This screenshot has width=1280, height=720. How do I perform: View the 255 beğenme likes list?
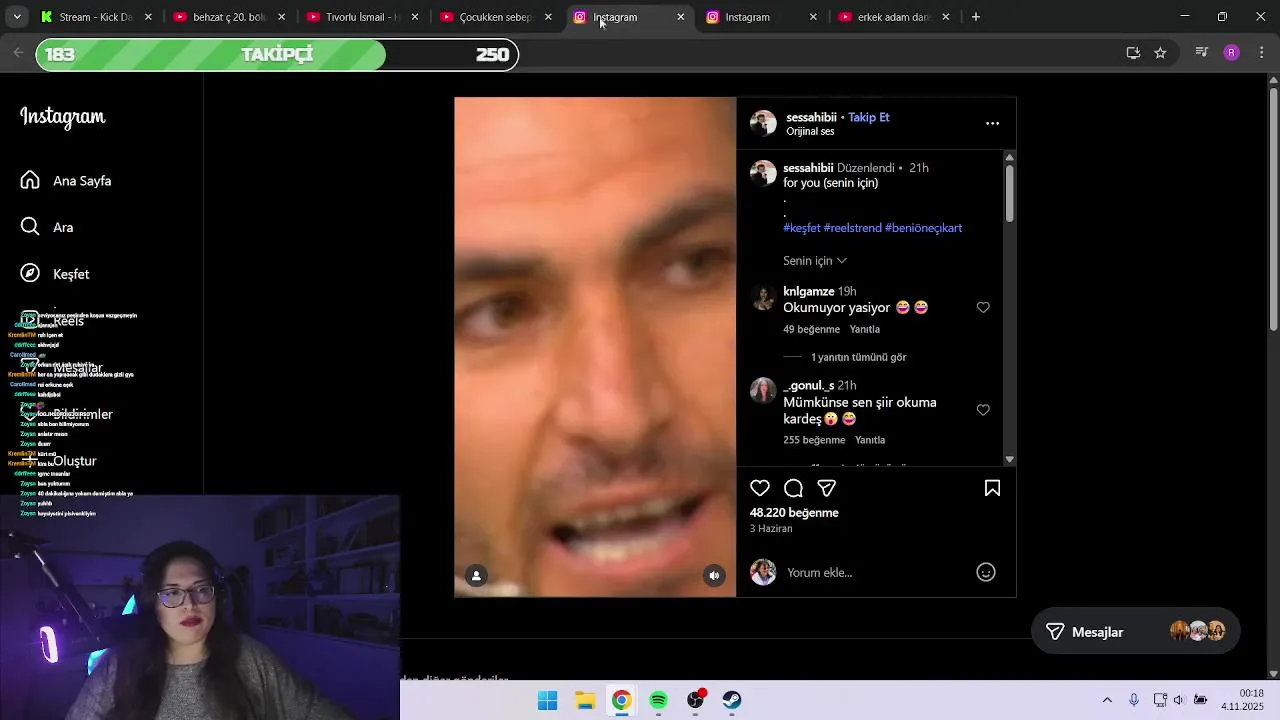tap(814, 440)
